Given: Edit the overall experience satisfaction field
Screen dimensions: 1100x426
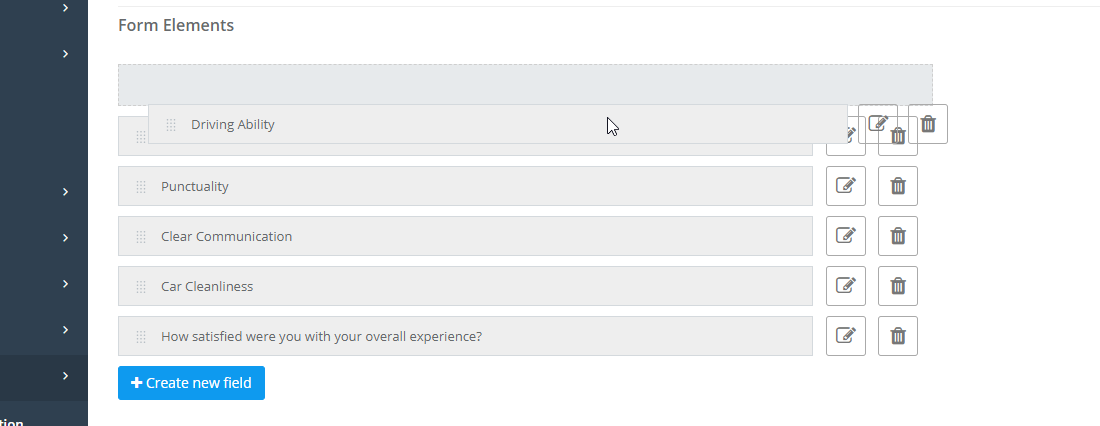Looking at the screenshot, I should click(x=845, y=335).
